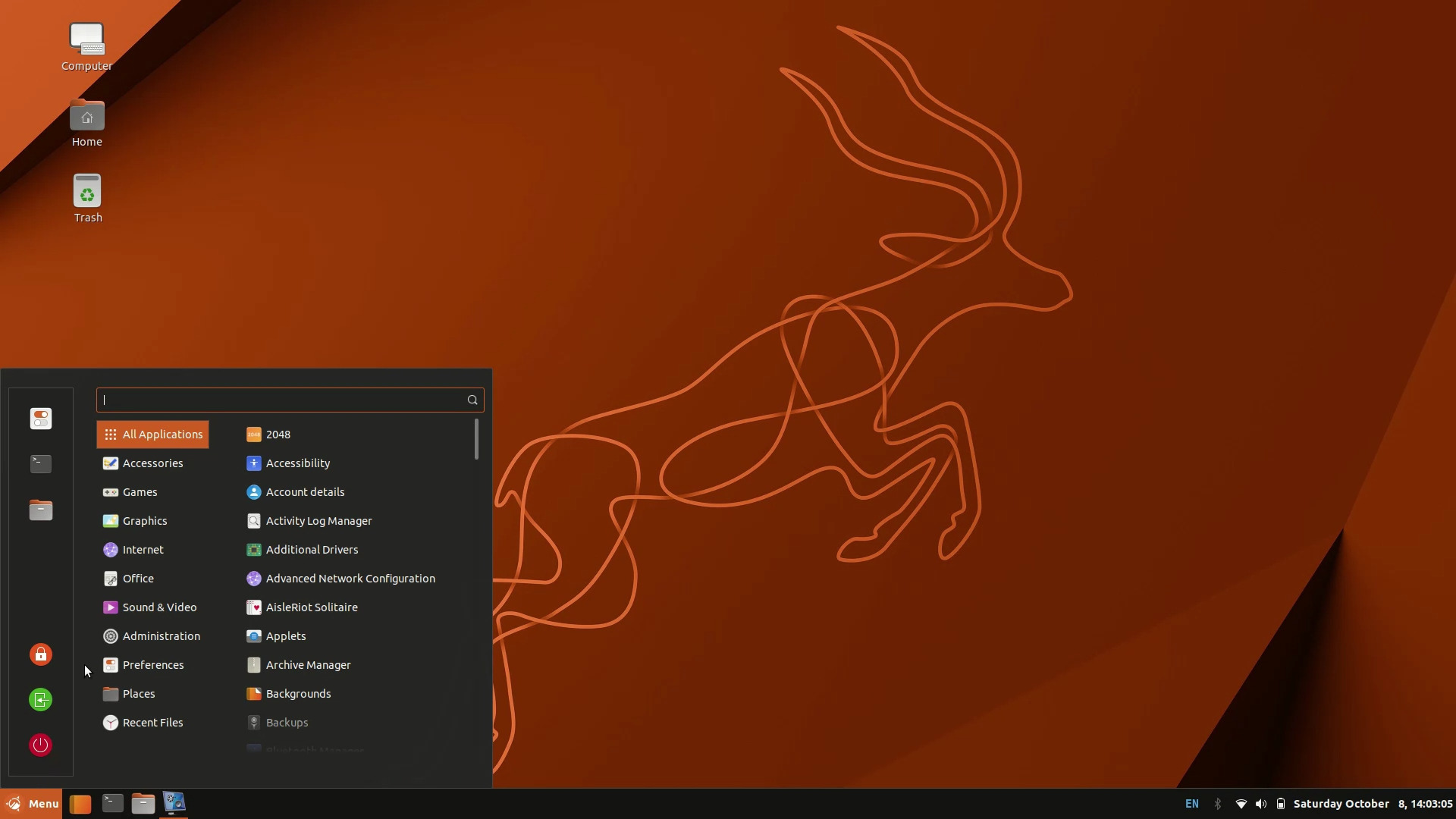The height and width of the screenshot is (819, 1456).
Task: Open the Sound & Video category
Action: (x=159, y=607)
